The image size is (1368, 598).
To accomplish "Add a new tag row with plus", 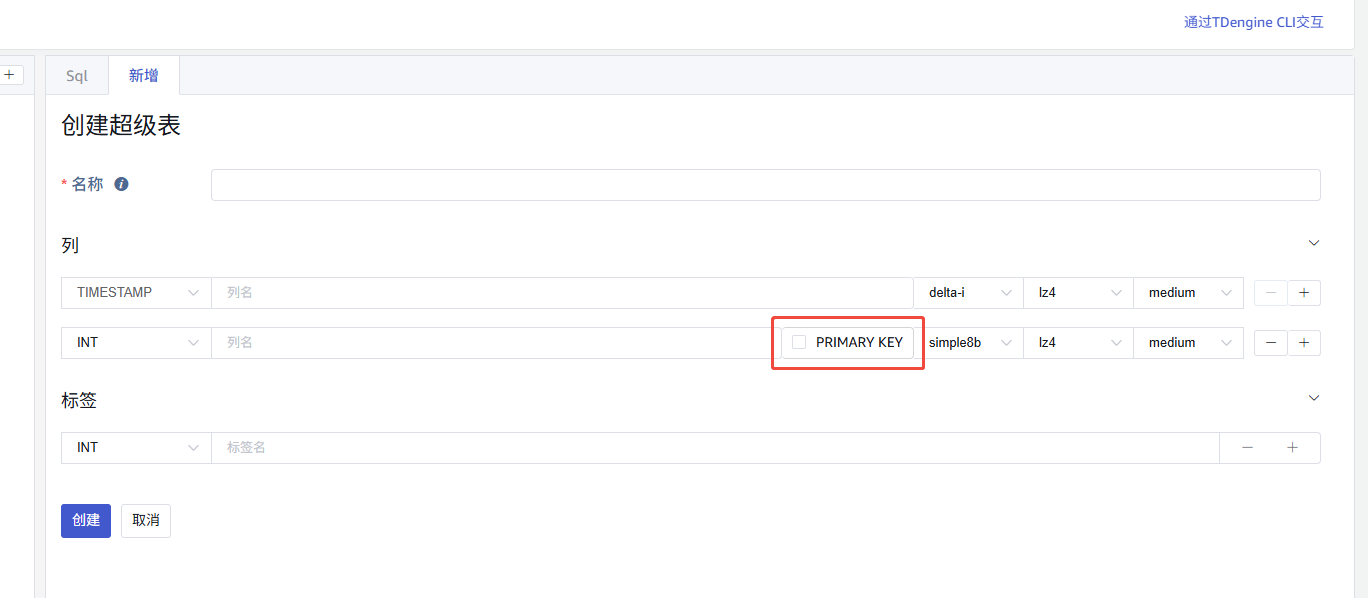I will pos(1292,448).
